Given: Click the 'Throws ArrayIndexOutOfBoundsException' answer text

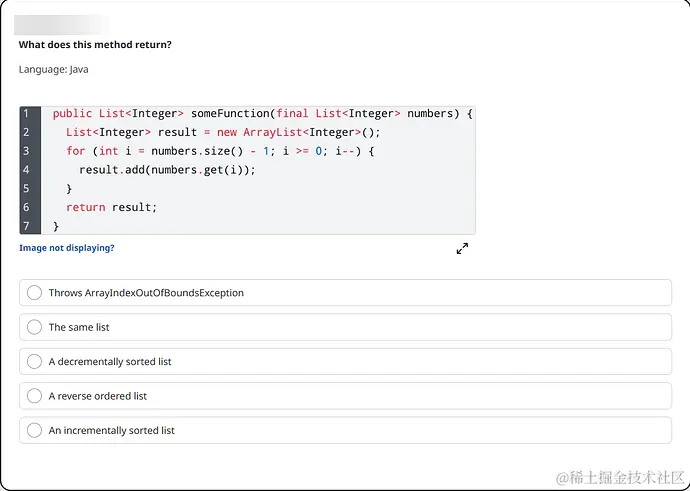Looking at the screenshot, I should pos(146,293).
